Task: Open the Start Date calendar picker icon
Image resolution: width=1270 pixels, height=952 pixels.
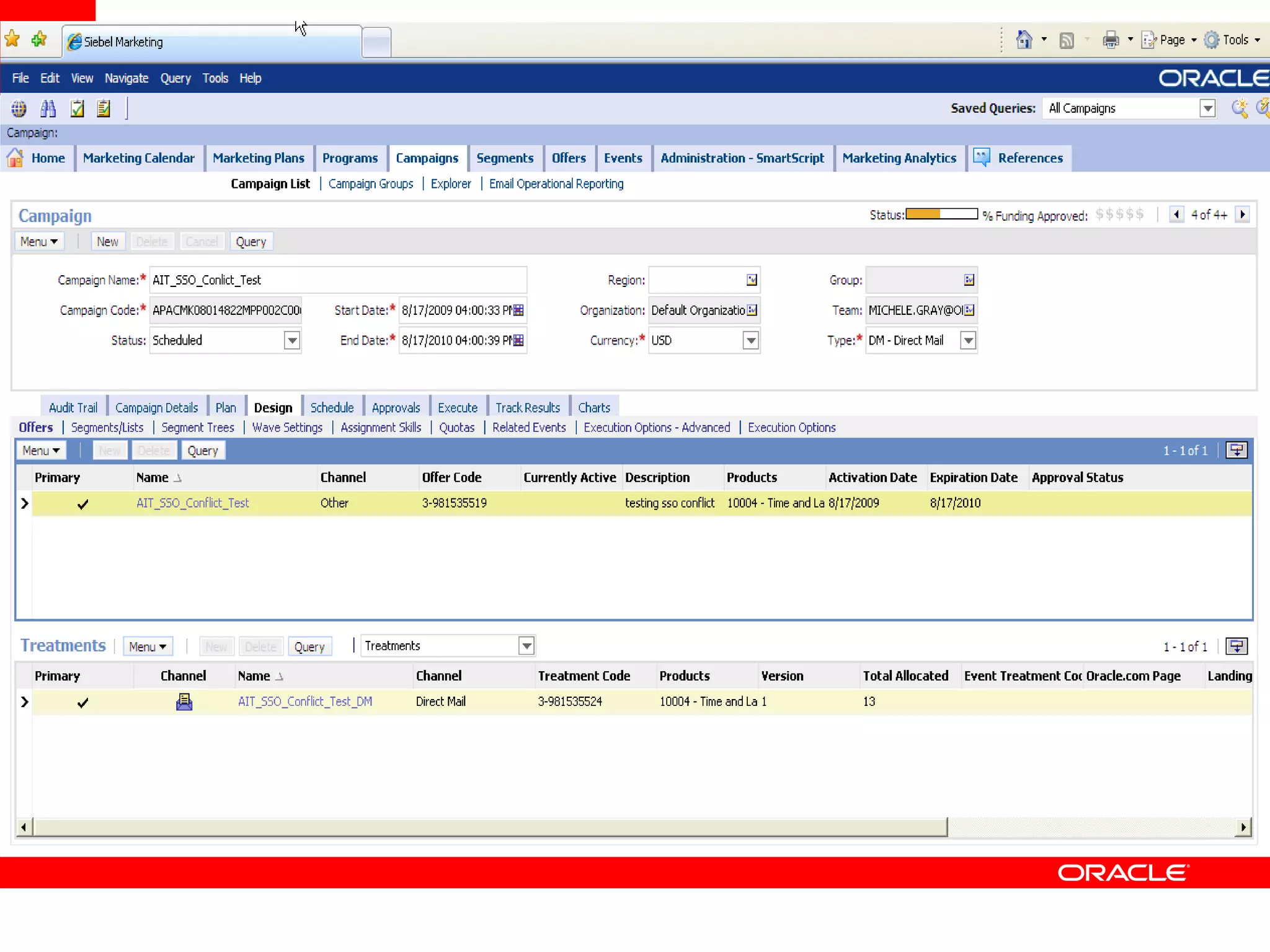Action: [x=518, y=310]
